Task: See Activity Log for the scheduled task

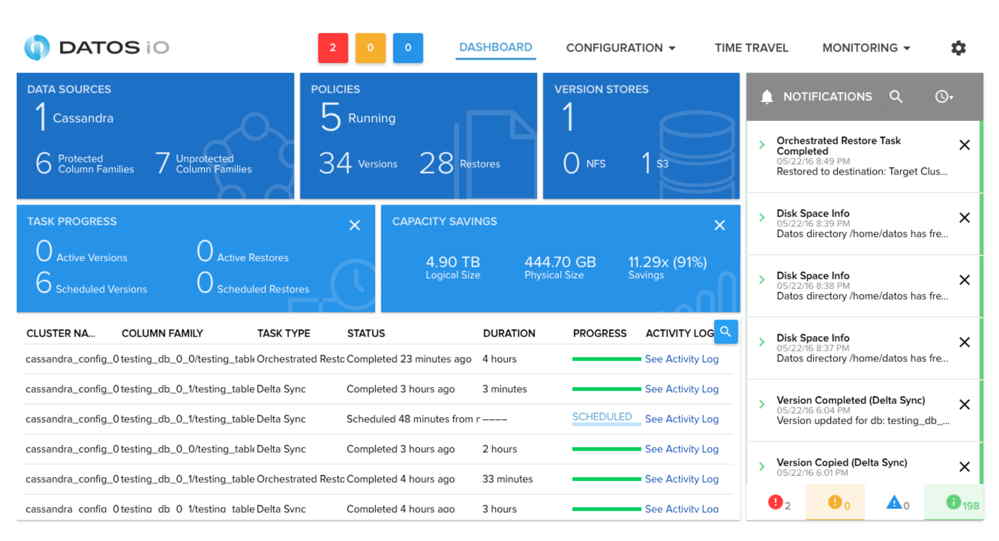Action: pyautogui.click(x=682, y=419)
